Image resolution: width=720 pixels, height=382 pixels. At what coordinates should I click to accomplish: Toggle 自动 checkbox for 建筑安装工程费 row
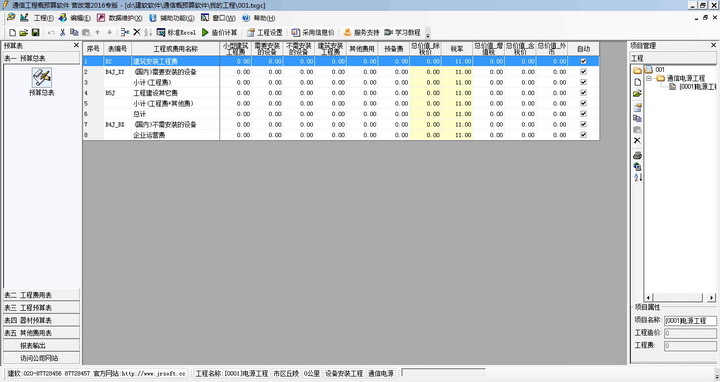pos(583,61)
